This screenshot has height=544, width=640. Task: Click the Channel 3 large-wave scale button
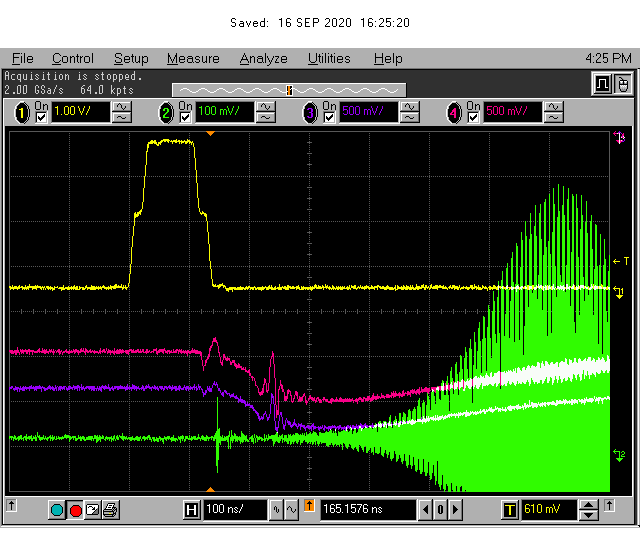(x=409, y=107)
